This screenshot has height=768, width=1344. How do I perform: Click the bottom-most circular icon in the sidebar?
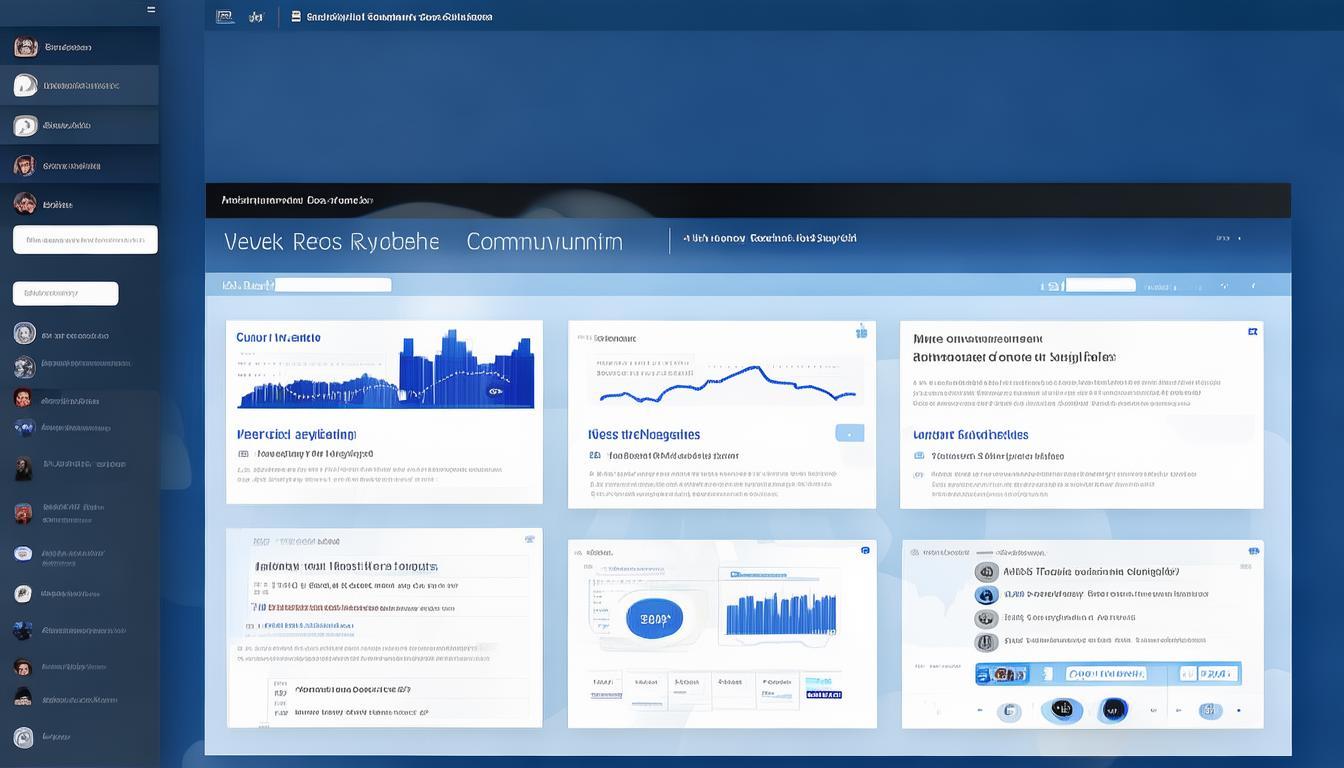pos(23,738)
